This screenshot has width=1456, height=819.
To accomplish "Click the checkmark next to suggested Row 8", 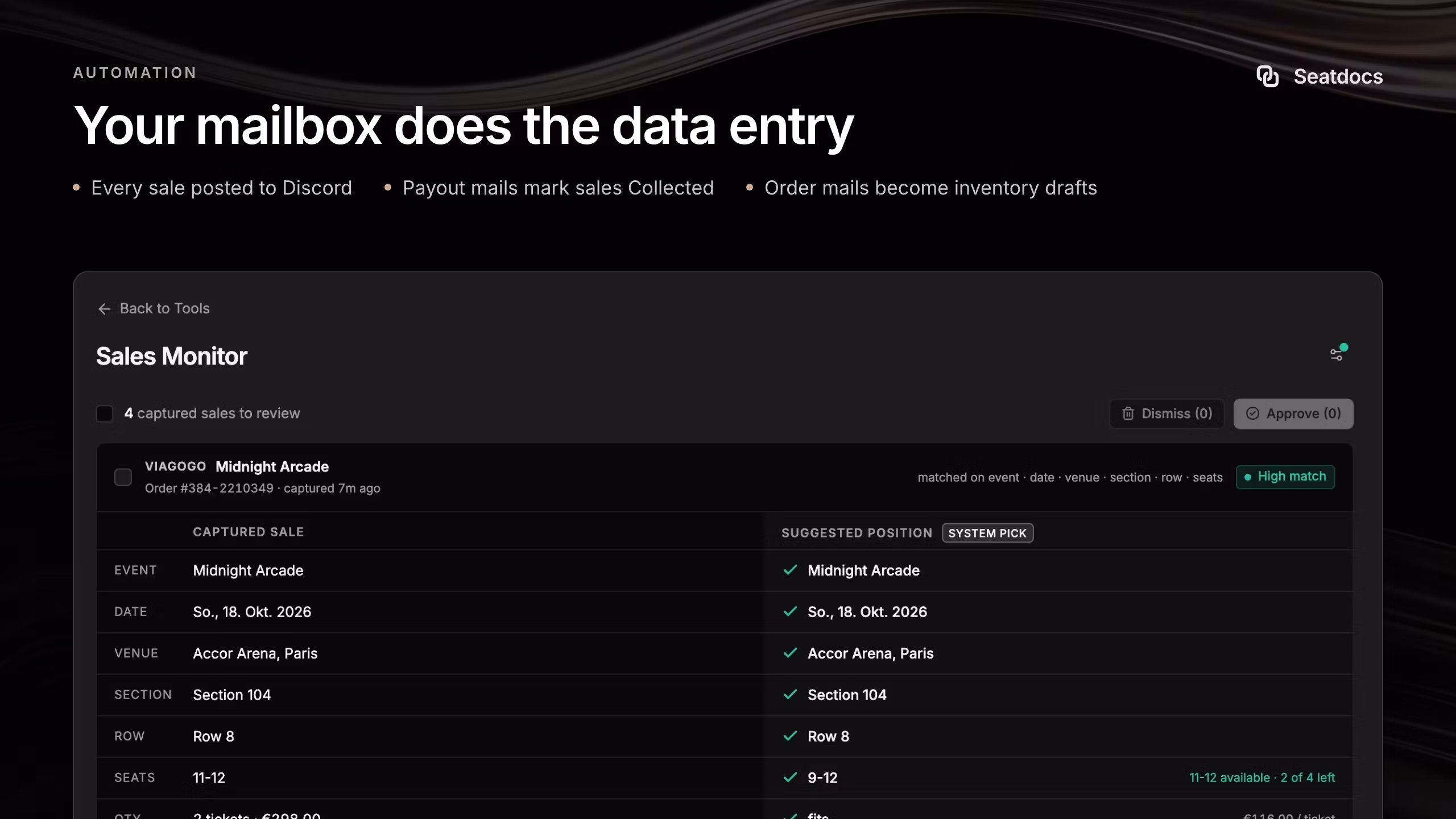I will click(790, 736).
